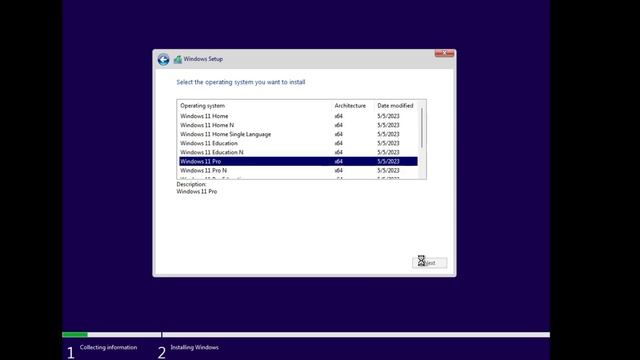
Task: Select Windows 11 Home N edition
Action: [298, 125]
